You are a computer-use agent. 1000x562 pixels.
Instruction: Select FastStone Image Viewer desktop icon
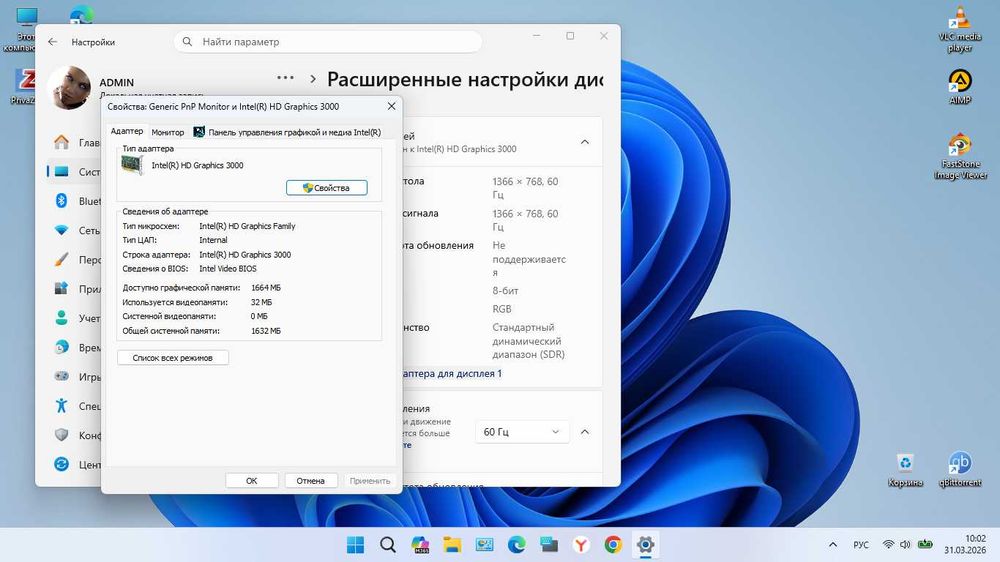coord(960,156)
